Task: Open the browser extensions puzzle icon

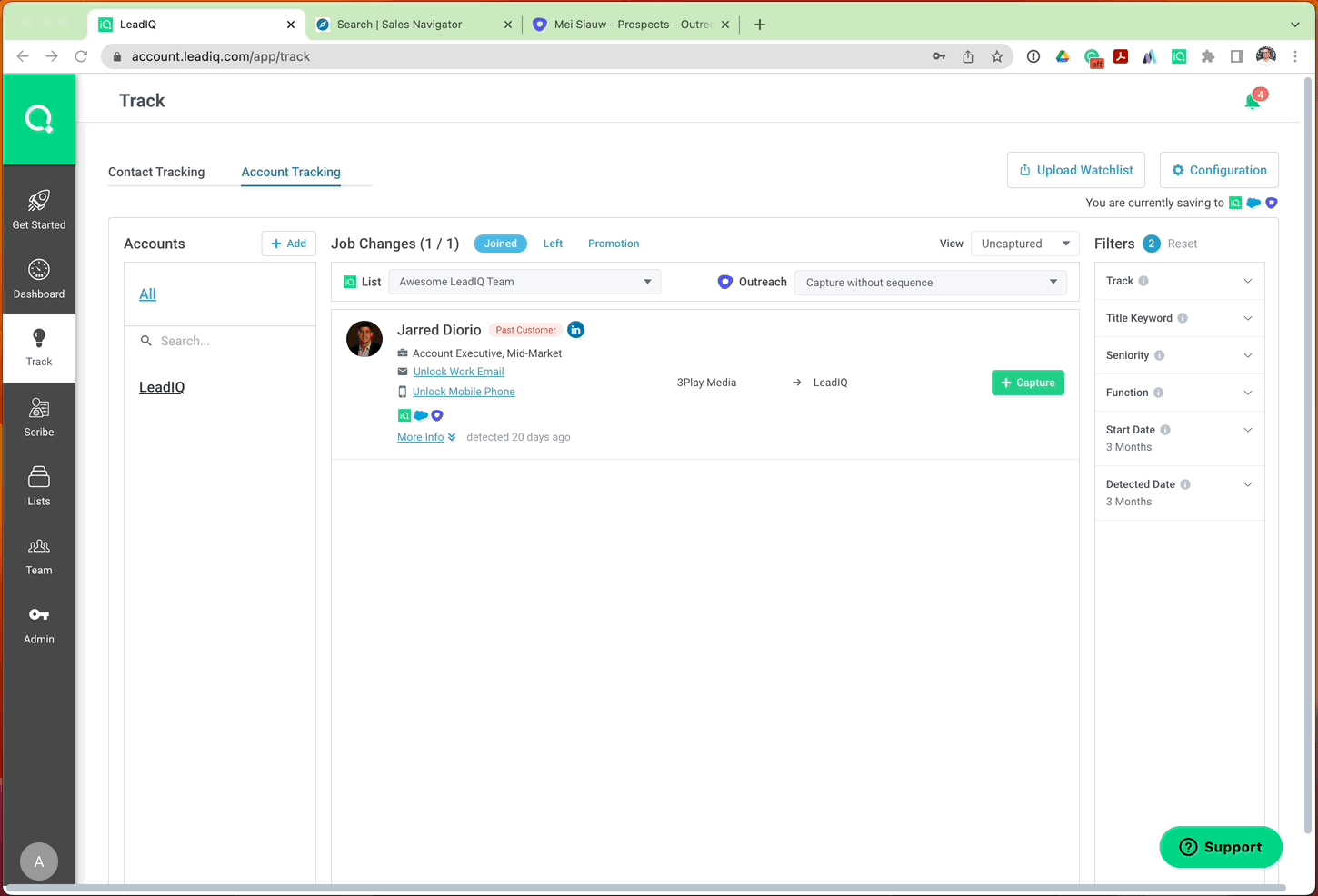Action: (x=1208, y=56)
